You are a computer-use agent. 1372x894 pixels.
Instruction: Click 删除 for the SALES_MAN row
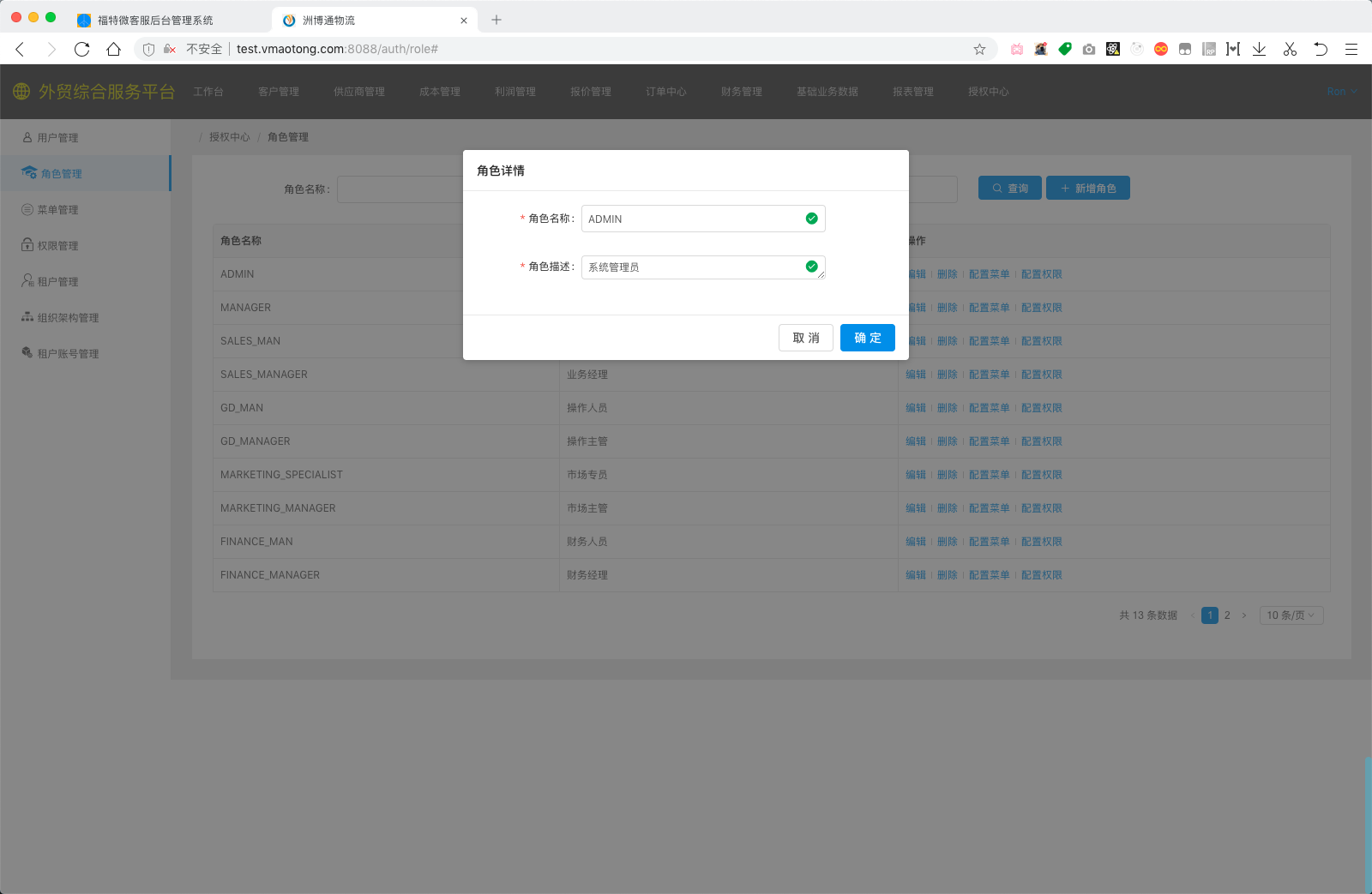click(948, 341)
